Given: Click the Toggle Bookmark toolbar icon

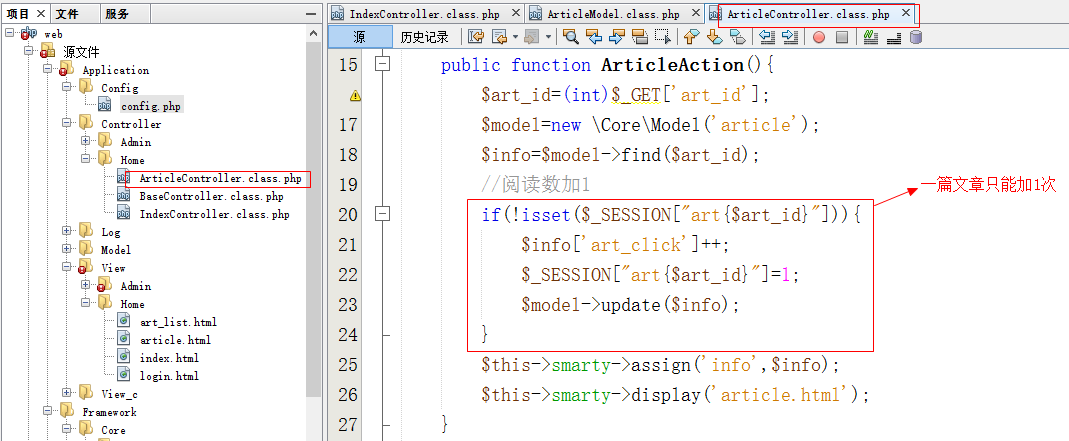Looking at the screenshot, I should pos(738,37).
